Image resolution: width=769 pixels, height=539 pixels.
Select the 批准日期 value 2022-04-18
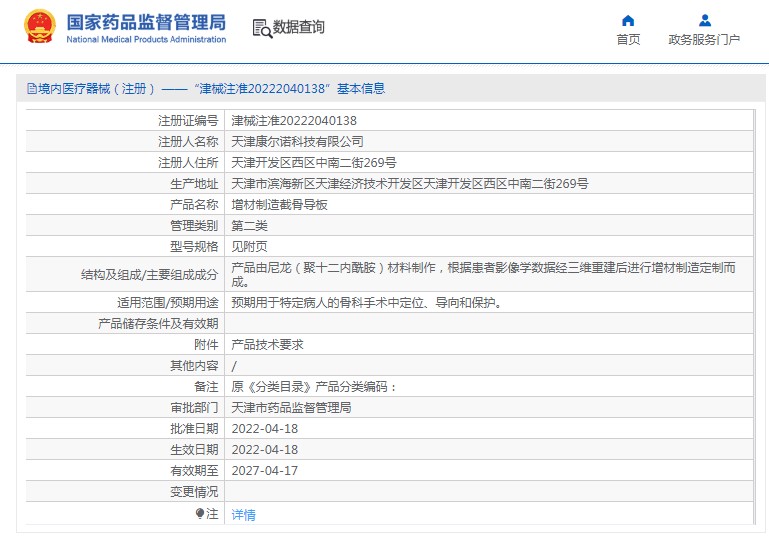[x=264, y=429]
